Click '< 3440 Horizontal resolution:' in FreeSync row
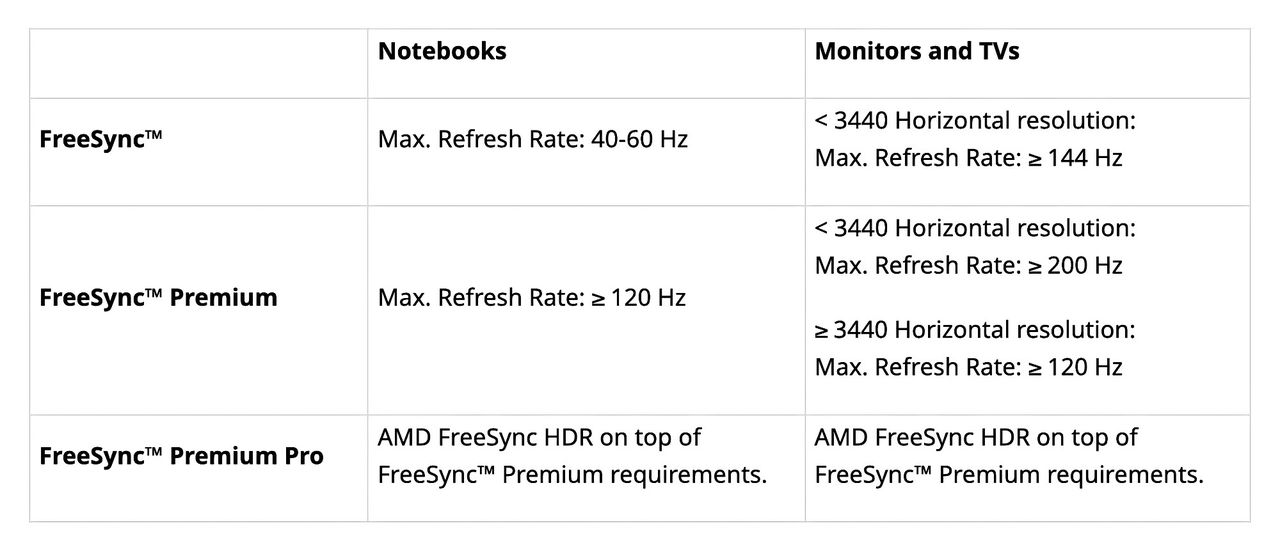Screen dimensions: 1280x554 975,120
